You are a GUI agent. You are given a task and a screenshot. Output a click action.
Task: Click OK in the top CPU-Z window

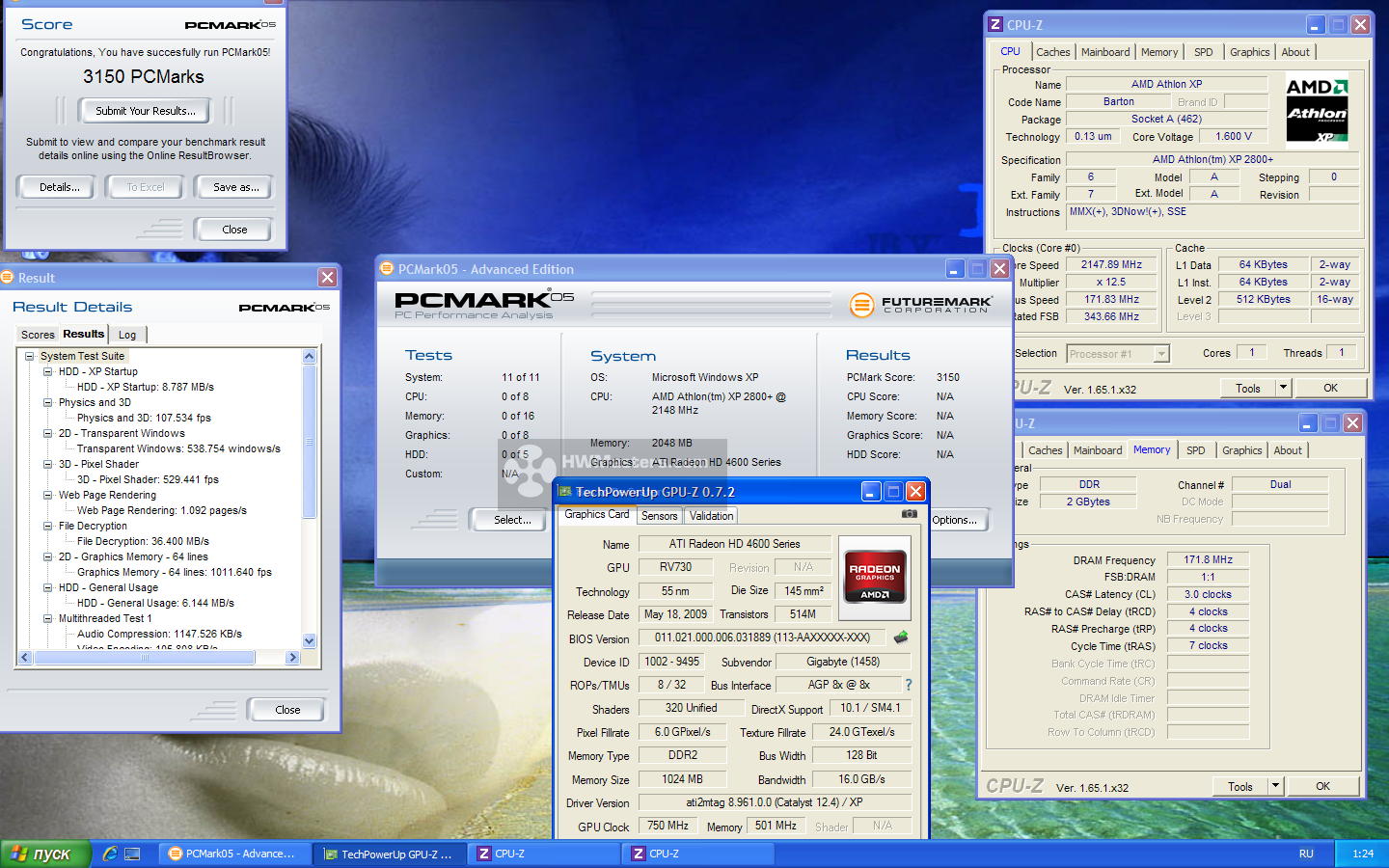point(1330,388)
